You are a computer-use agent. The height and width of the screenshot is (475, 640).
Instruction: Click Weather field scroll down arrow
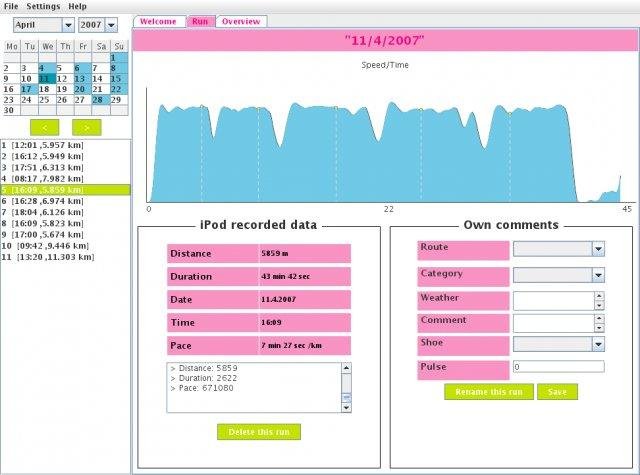coord(599,306)
